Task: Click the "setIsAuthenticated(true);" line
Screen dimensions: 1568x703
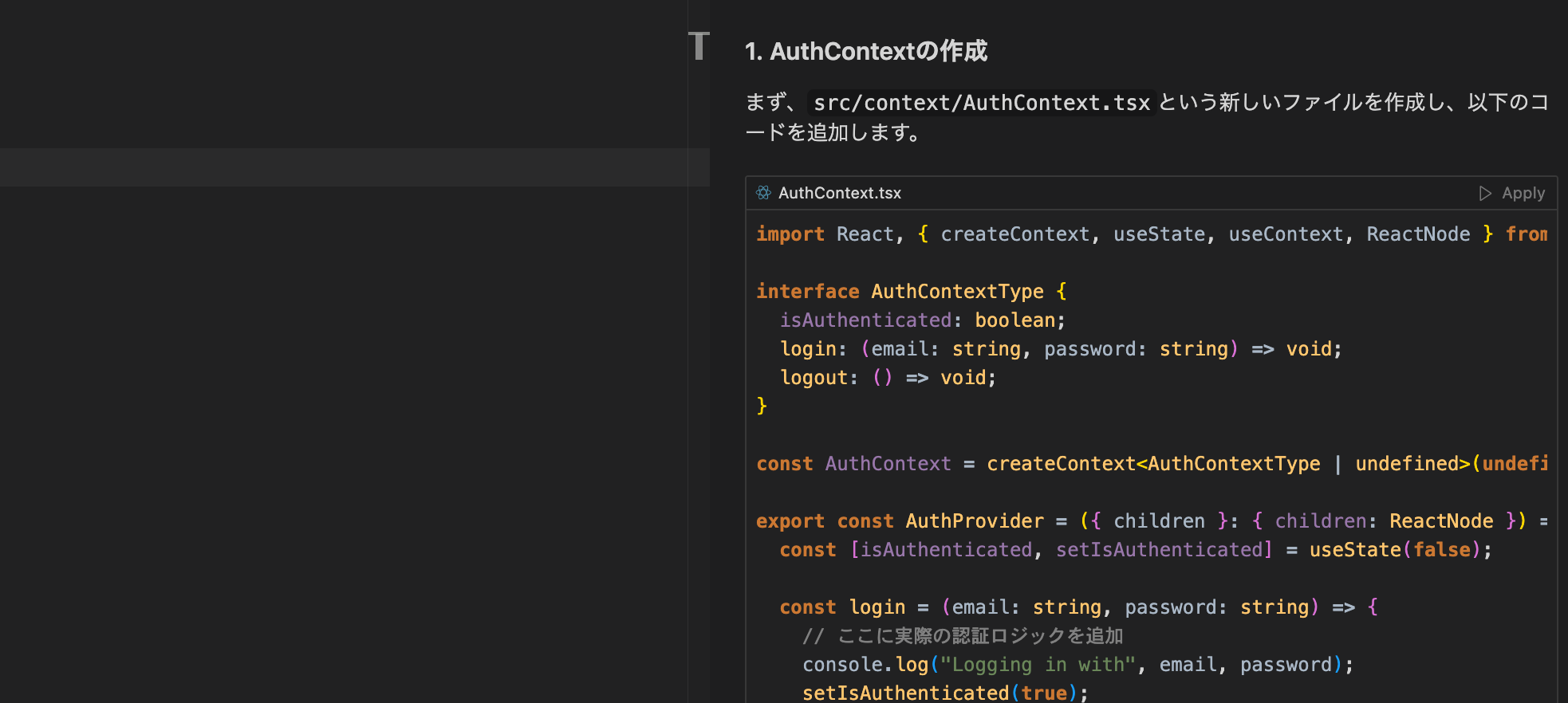Action: (x=945, y=693)
